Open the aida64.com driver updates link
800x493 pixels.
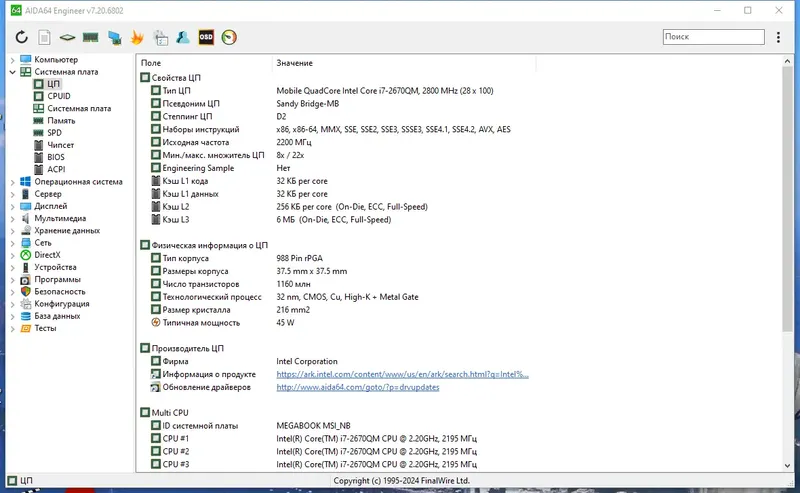click(358, 387)
